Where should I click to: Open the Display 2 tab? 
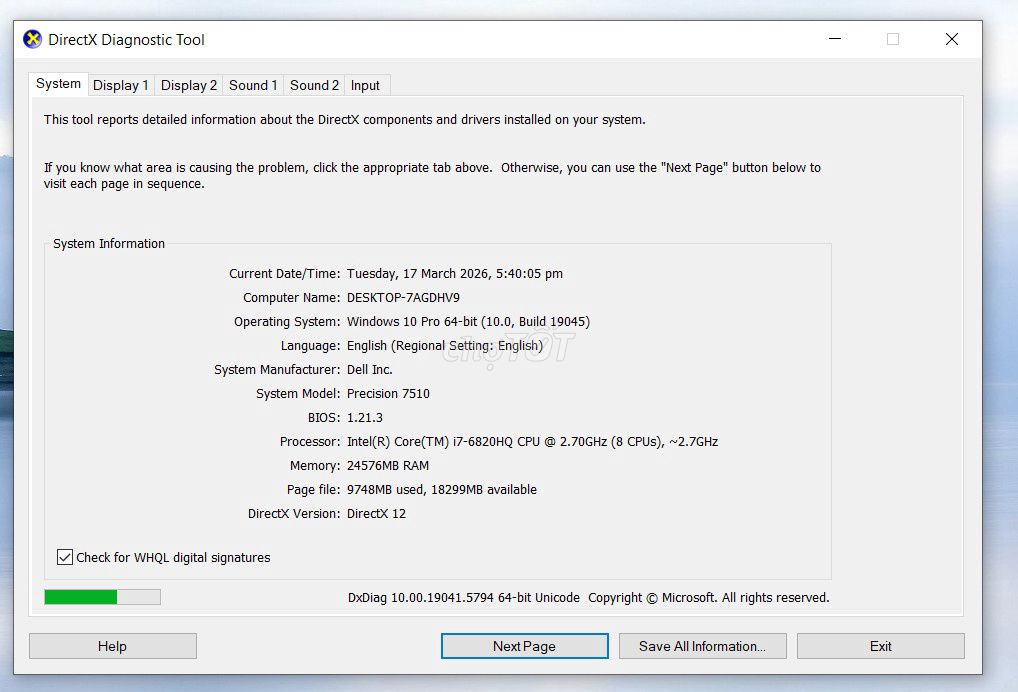coord(188,86)
